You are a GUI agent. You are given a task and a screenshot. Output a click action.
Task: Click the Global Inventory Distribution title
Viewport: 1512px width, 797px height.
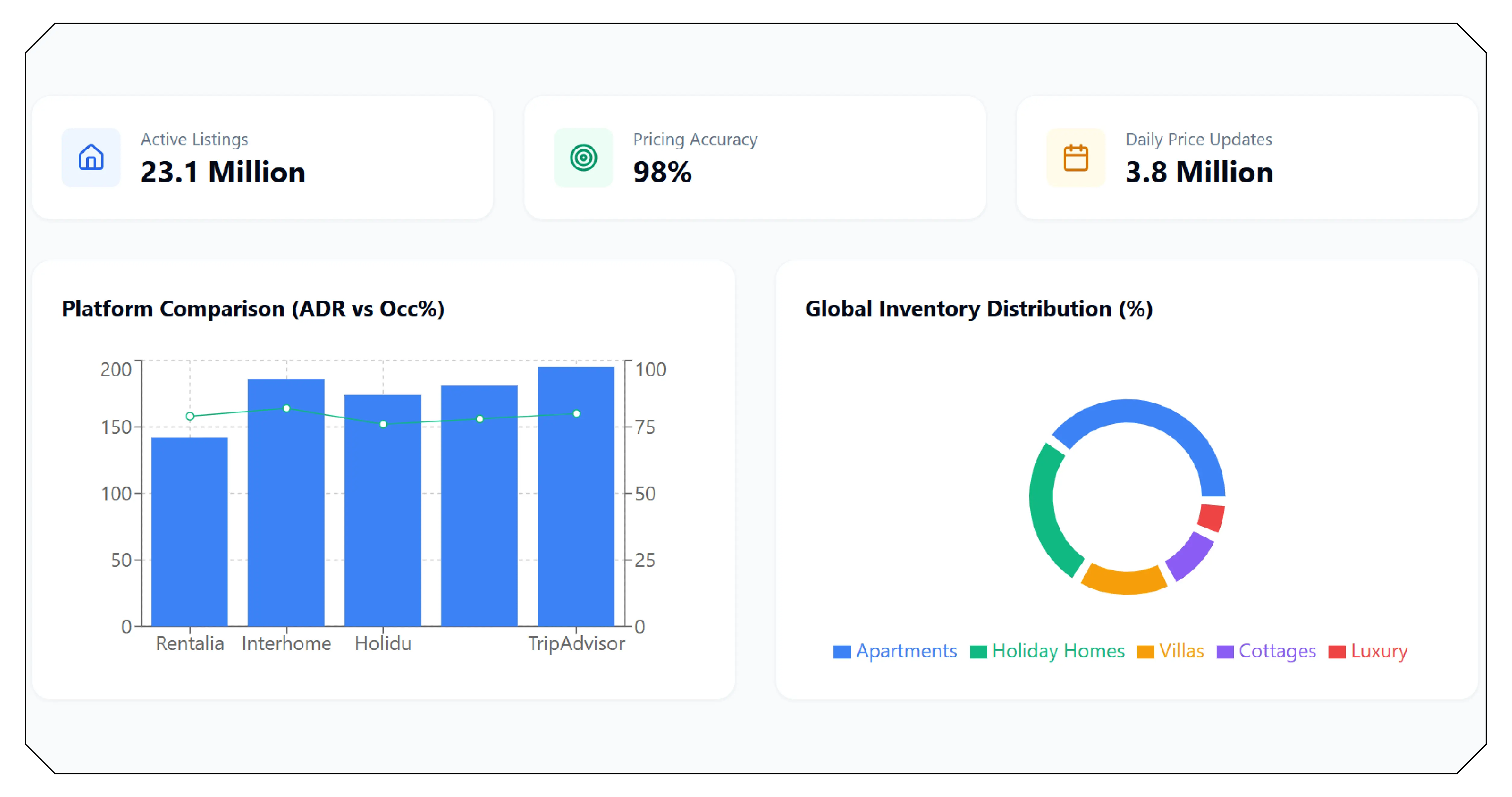pyautogui.click(x=979, y=309)
